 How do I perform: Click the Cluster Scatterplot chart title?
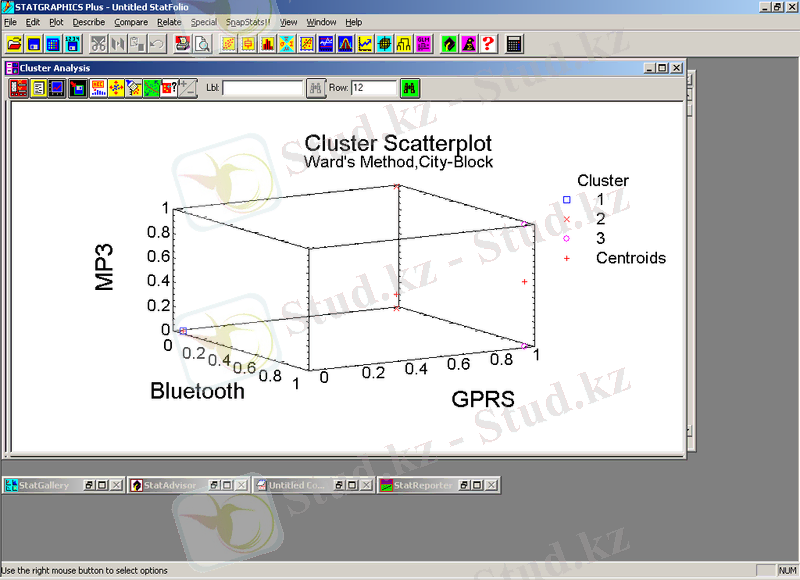(x=398, y=143)
